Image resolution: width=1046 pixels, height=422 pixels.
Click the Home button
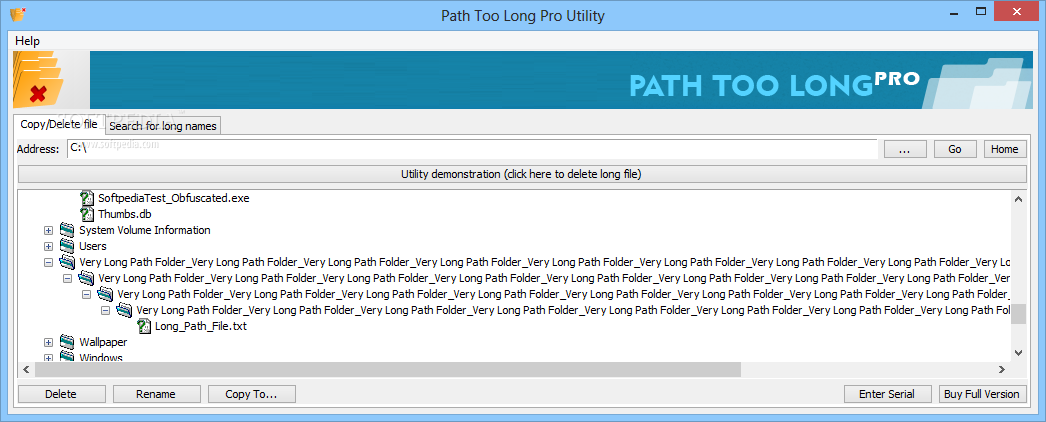coord(1005,149)
